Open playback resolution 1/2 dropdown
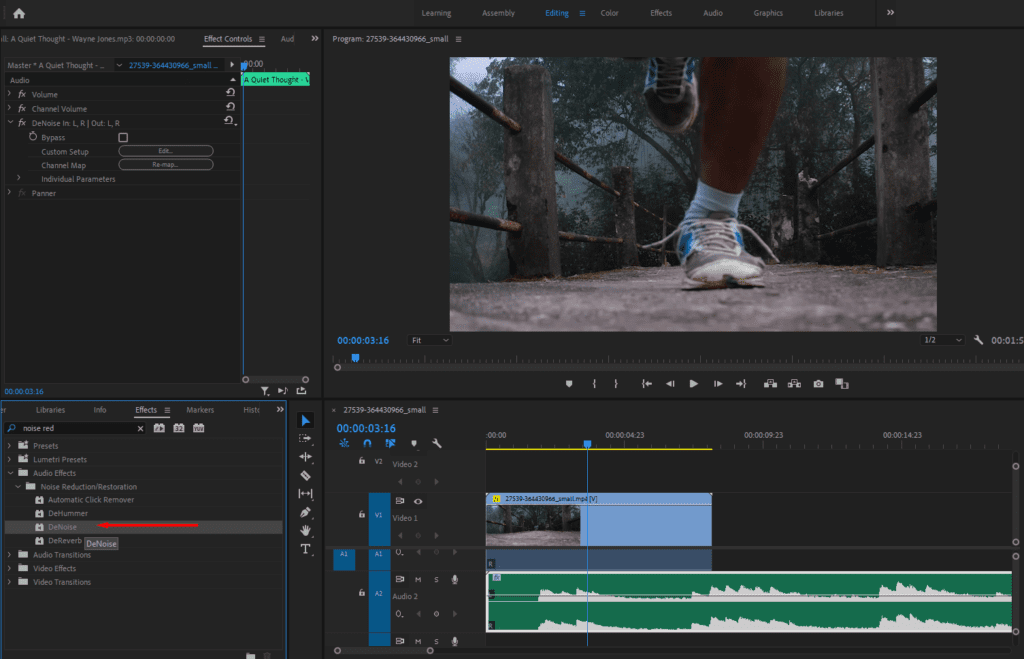The image size is (1024, 659). point(942,340)
